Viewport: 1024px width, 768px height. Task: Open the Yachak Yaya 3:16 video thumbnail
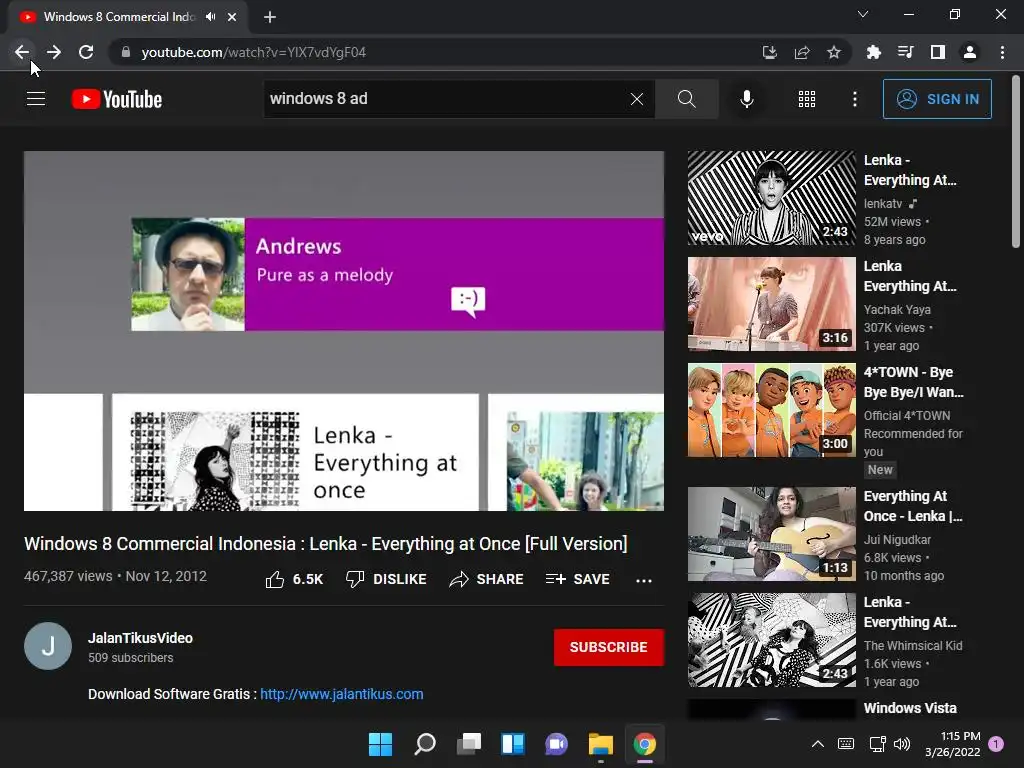point(771,304)
